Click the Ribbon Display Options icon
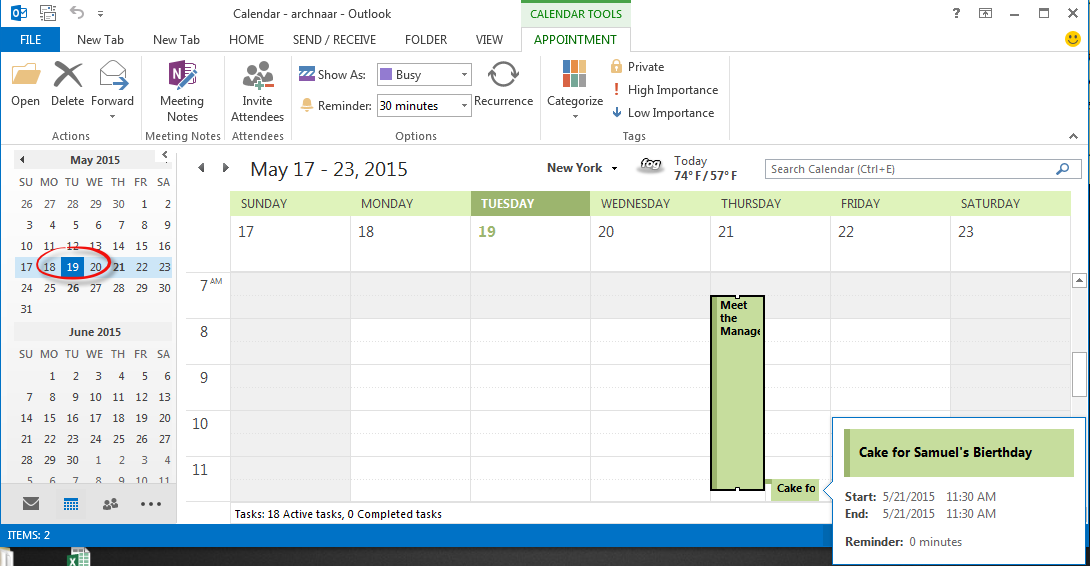 986,13
